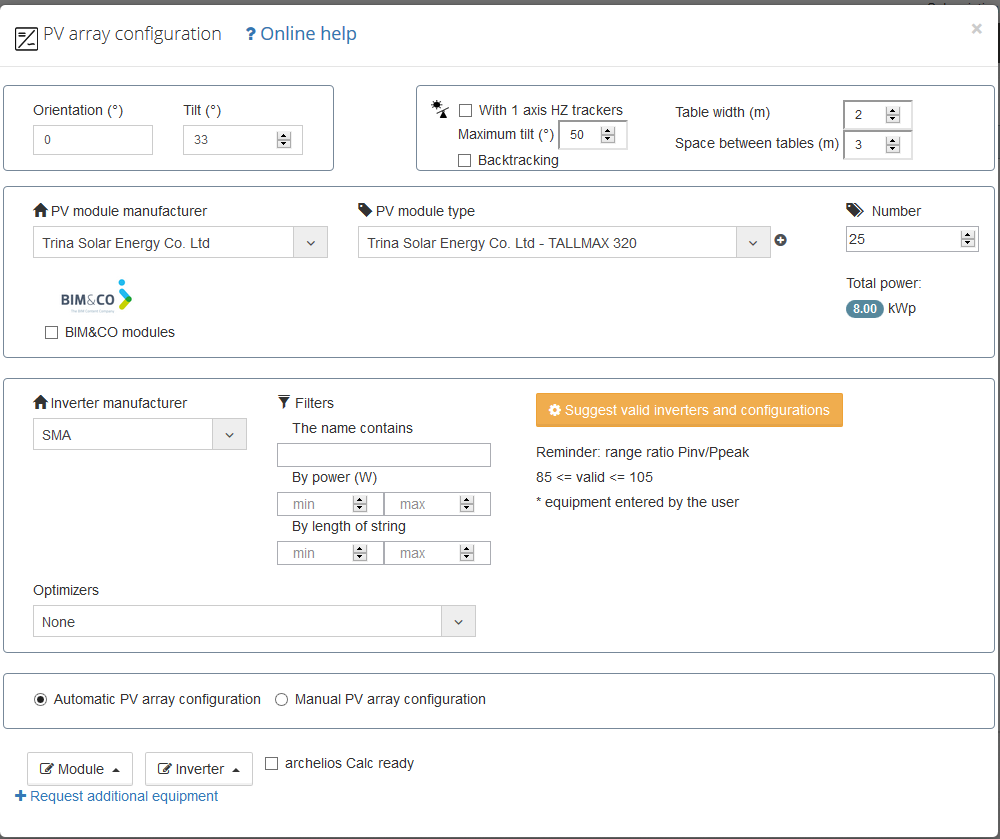This screenshot has height=839, width=1000.
Task: Select Automatic PV array configuration radio
Action: tap(40, 700)
